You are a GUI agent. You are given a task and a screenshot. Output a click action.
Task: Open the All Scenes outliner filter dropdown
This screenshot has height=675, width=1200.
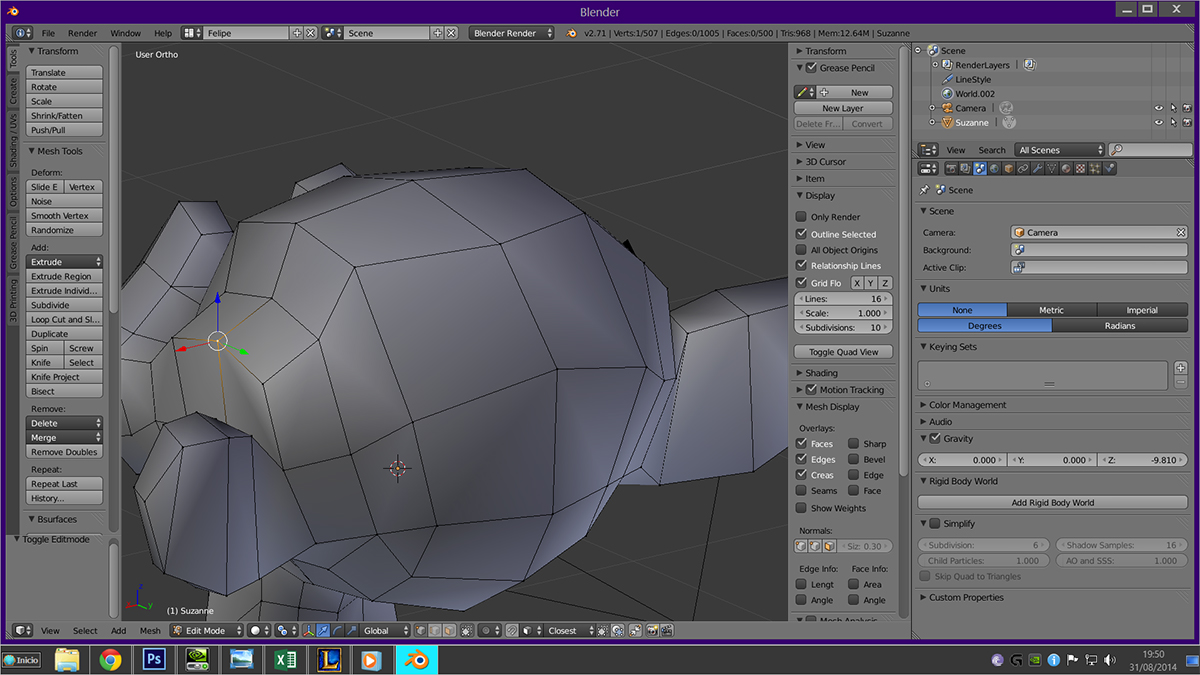coord(1059,150)
